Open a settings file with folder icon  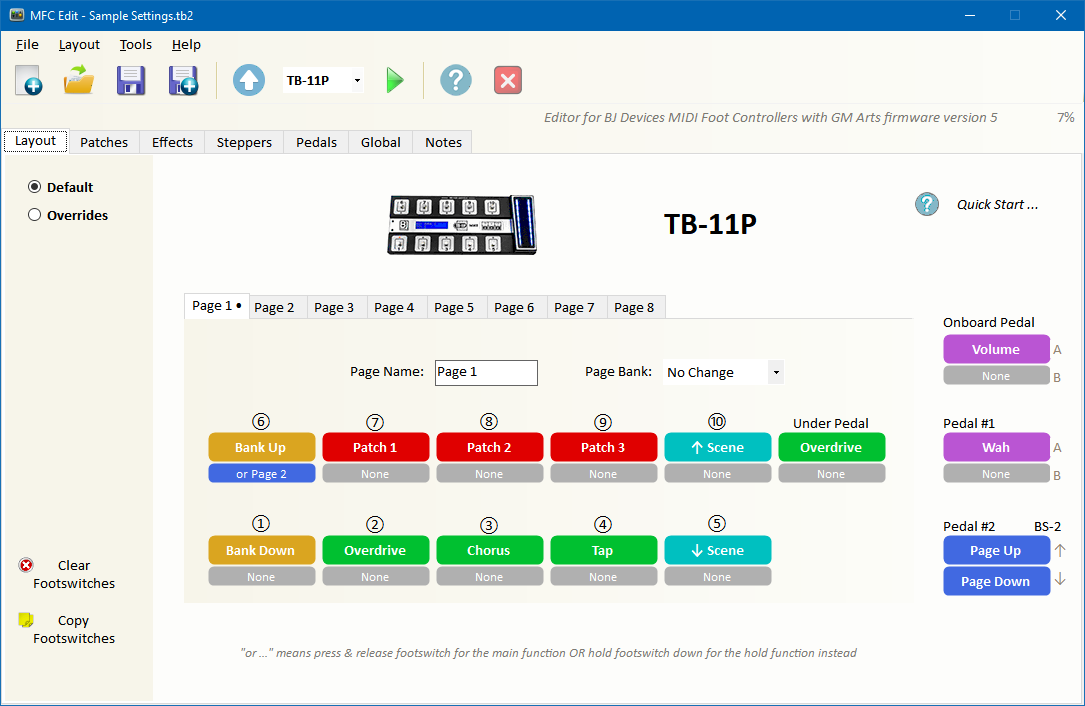79,80
